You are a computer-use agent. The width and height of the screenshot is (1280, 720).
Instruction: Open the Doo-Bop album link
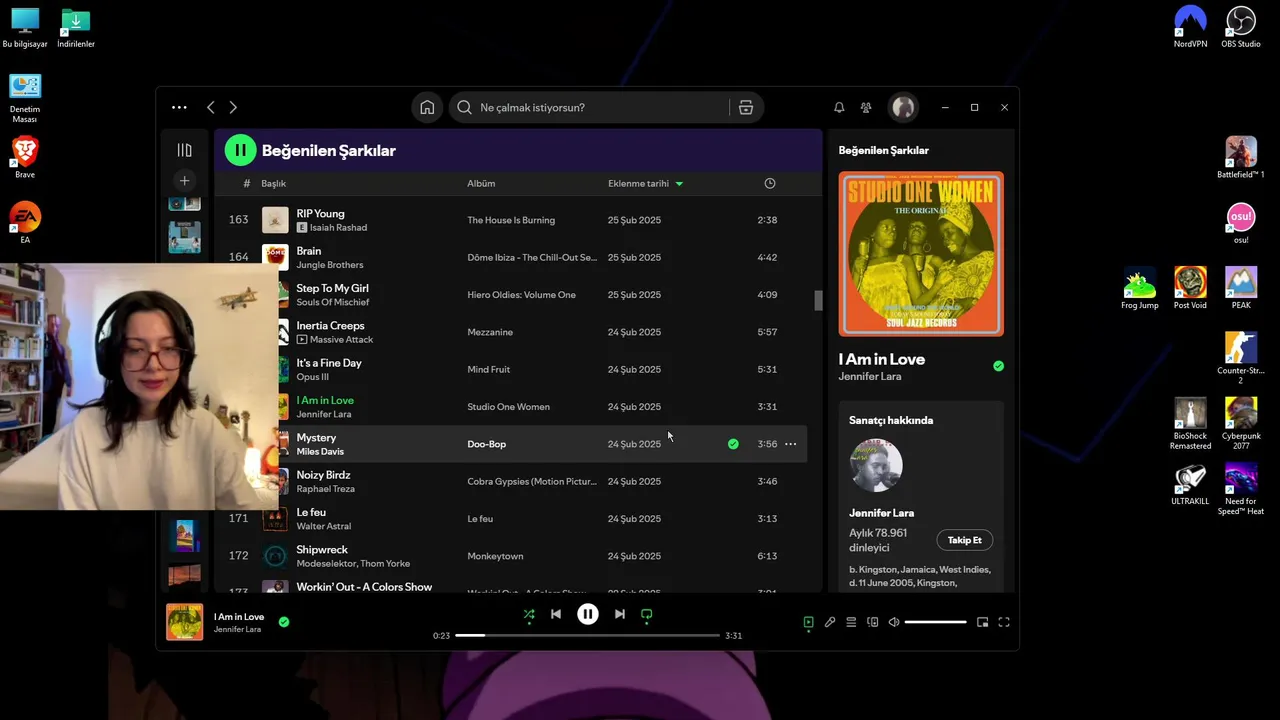tap(486, 444)
